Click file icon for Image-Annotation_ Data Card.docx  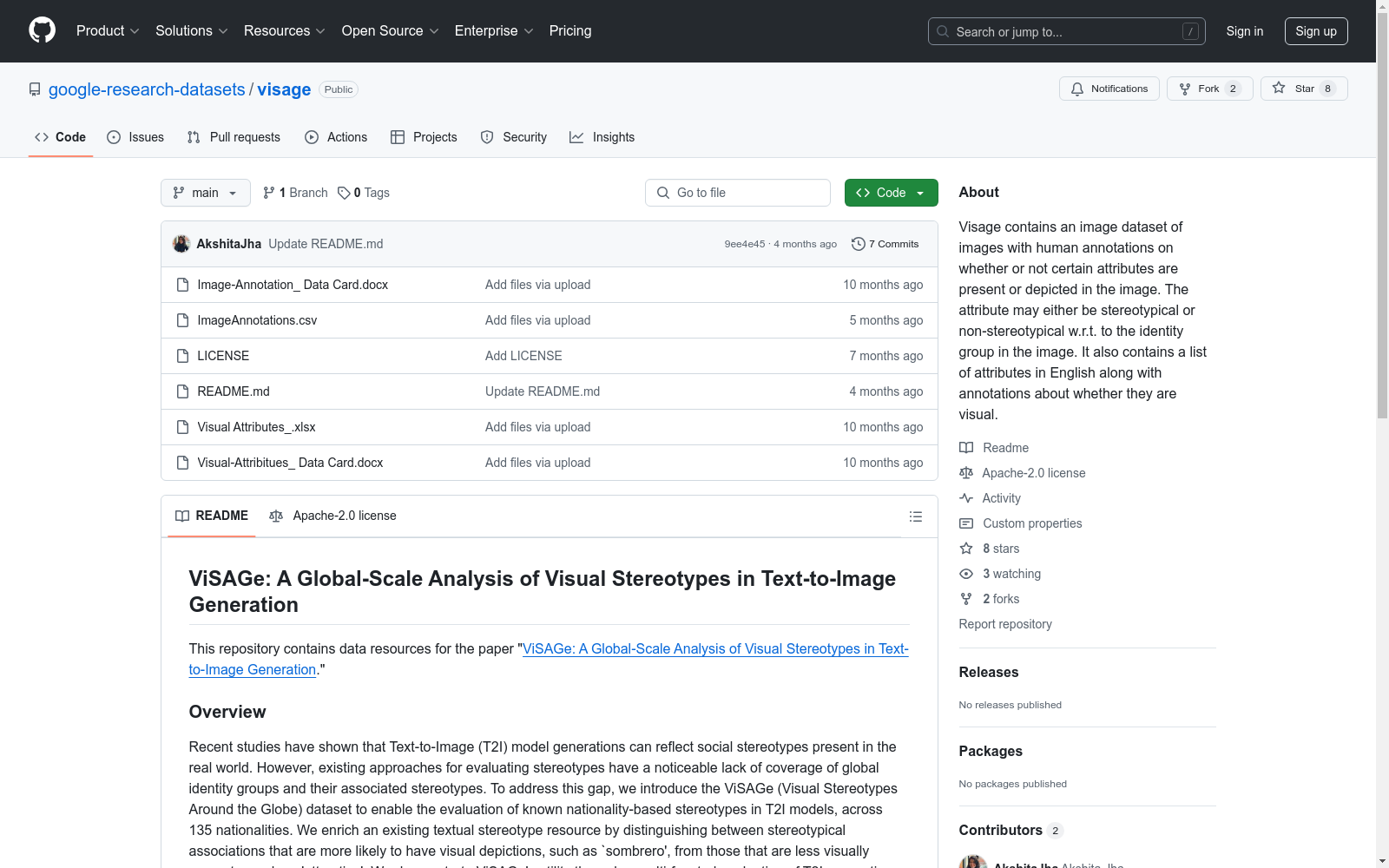[x=182, y=285]
